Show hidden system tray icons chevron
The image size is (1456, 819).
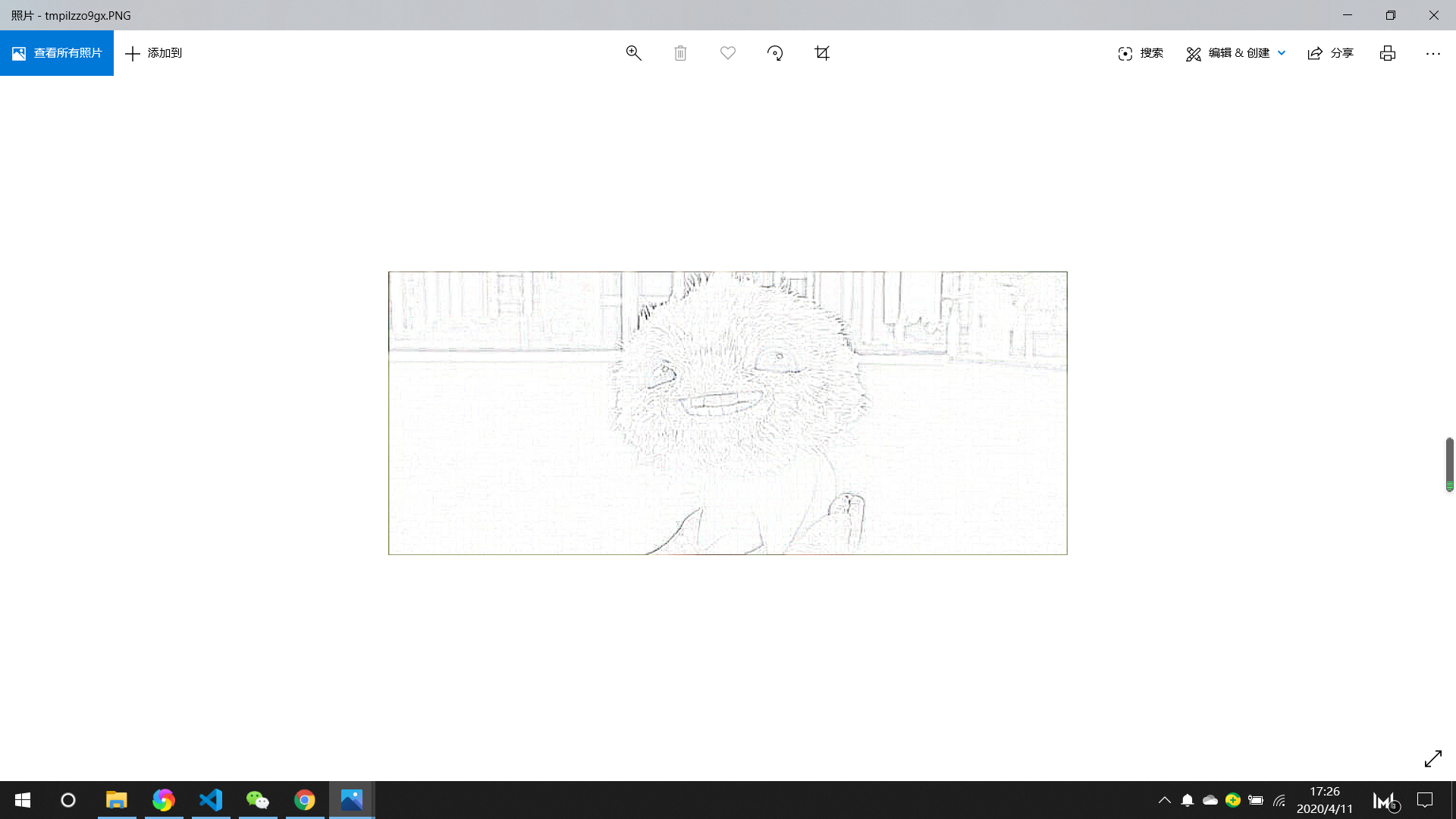(1165, 800)
